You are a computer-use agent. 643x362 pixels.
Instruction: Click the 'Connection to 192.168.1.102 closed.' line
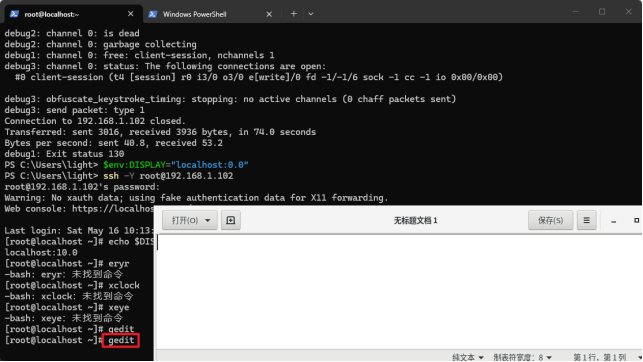click(x=95, y=121)
